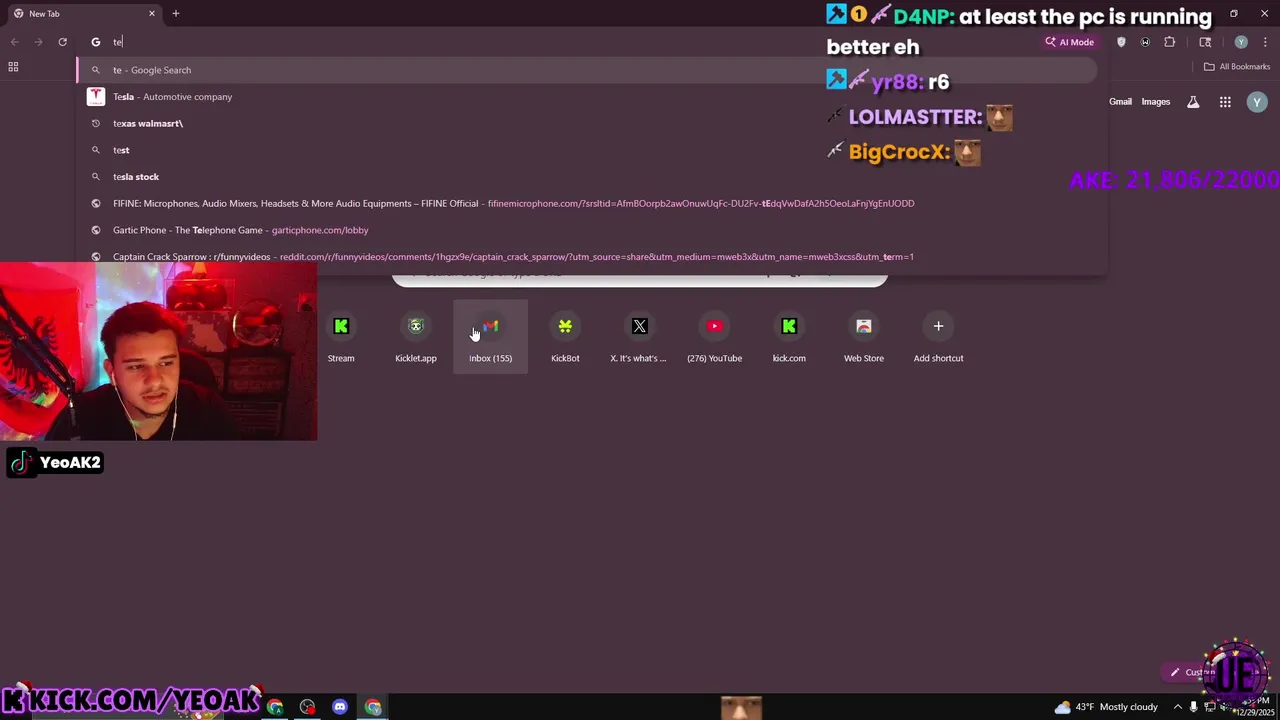Open the Chrome three-dot menu
The image size is (1280, 720).
(1265, 42)
